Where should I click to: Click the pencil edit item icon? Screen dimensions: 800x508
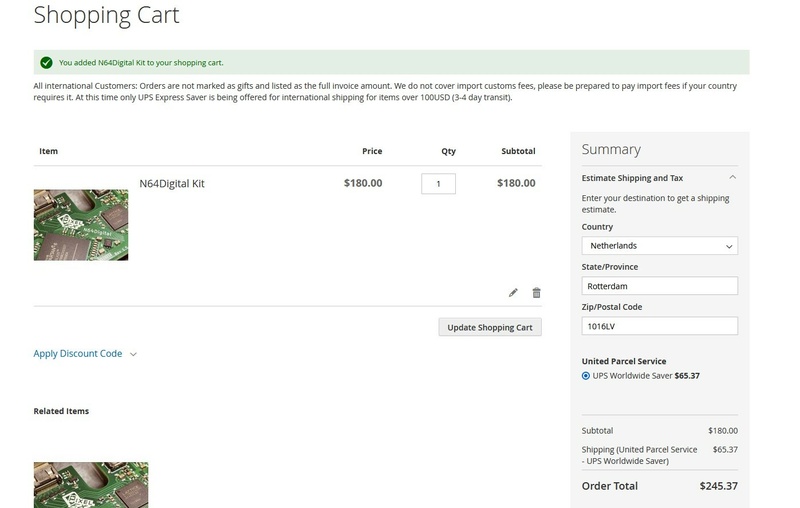[x=514, y=293]
